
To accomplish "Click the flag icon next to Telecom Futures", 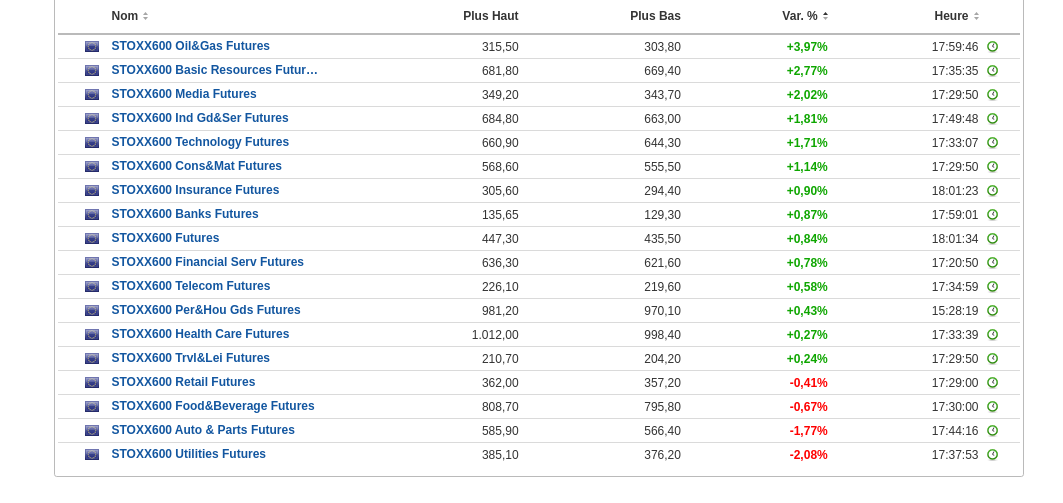I will (x=92, y=287).
